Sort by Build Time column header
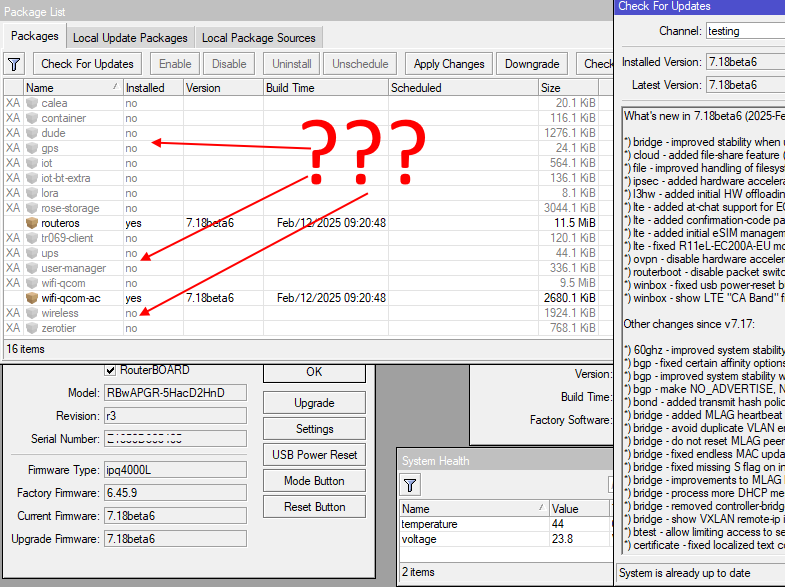Image resolution: width=785 pixels, height=587 pixels. coord(326,88)
